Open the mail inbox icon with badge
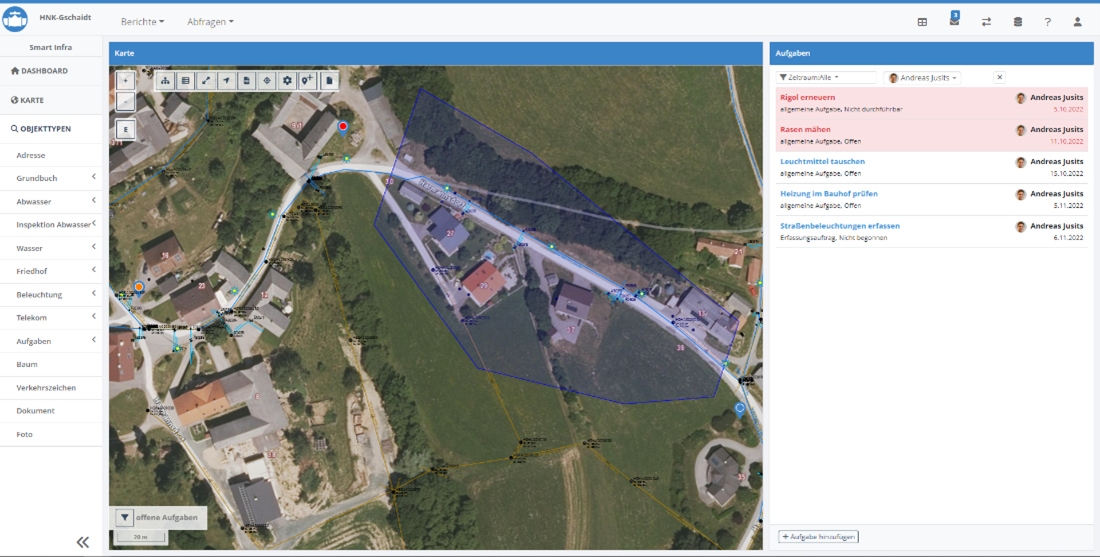This screenshot has width=1100, height=557. pos(954,20)
